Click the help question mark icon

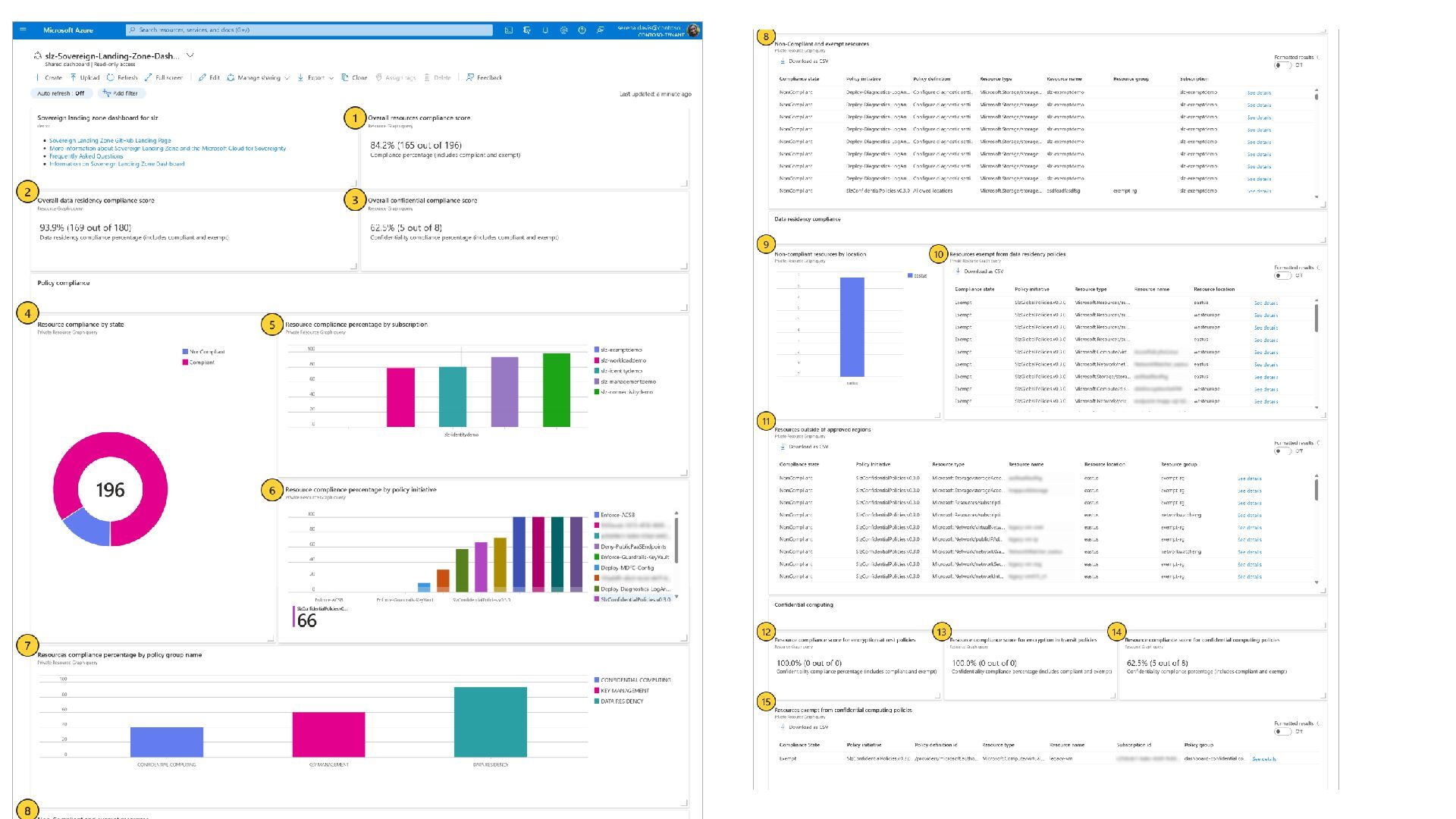coord(582,30)
